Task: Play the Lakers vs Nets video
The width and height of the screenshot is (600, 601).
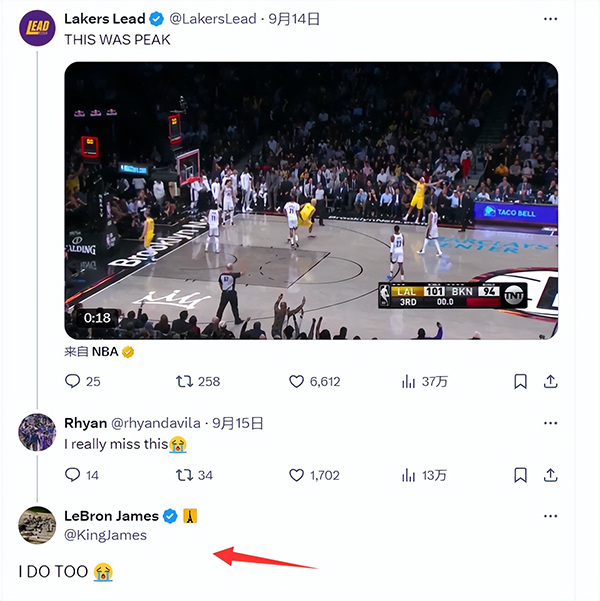Action: click(x=311, y=200)
